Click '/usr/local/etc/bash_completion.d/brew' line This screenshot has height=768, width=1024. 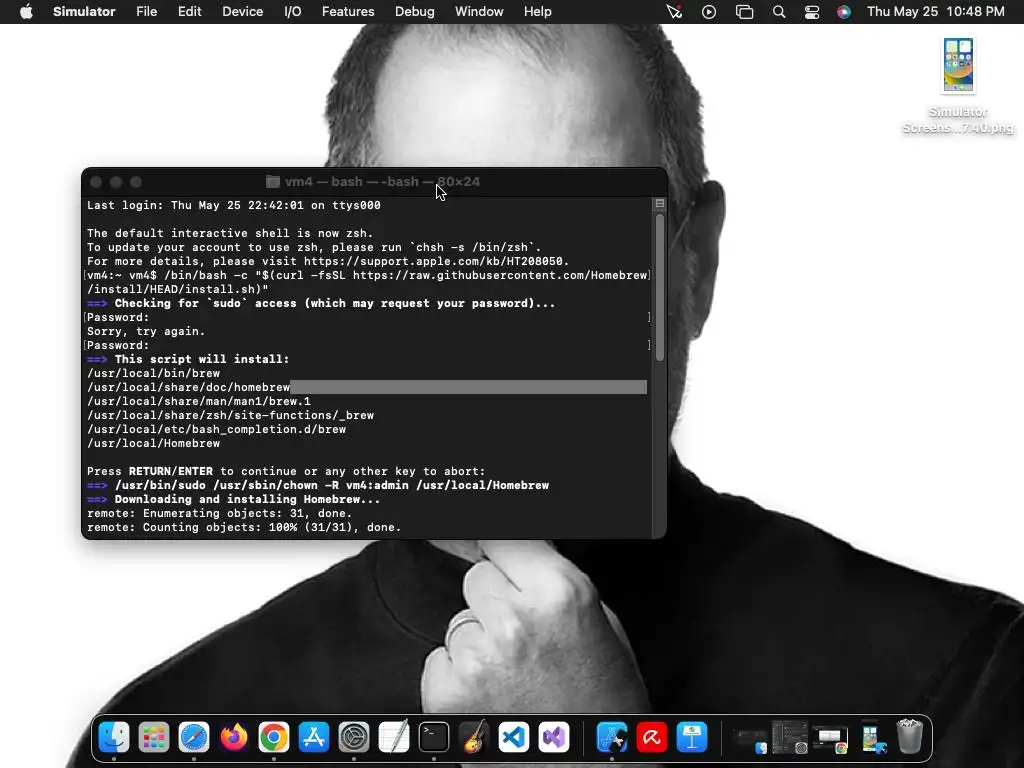(216, 430)
